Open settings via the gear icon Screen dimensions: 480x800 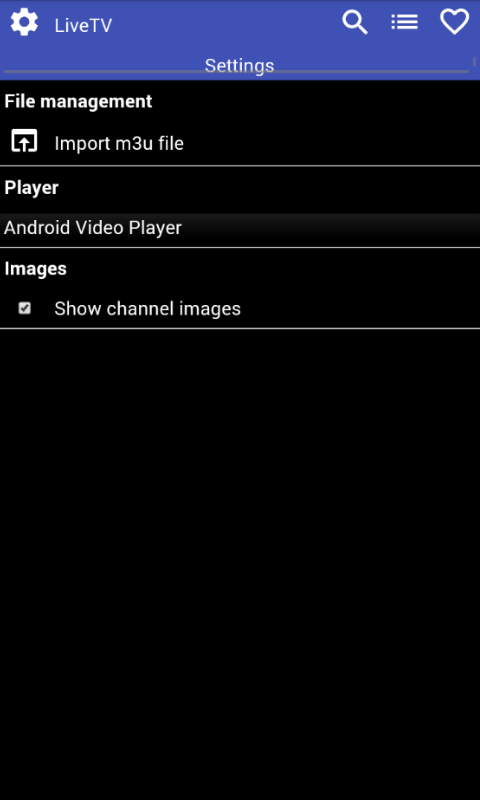click(24, 23)
